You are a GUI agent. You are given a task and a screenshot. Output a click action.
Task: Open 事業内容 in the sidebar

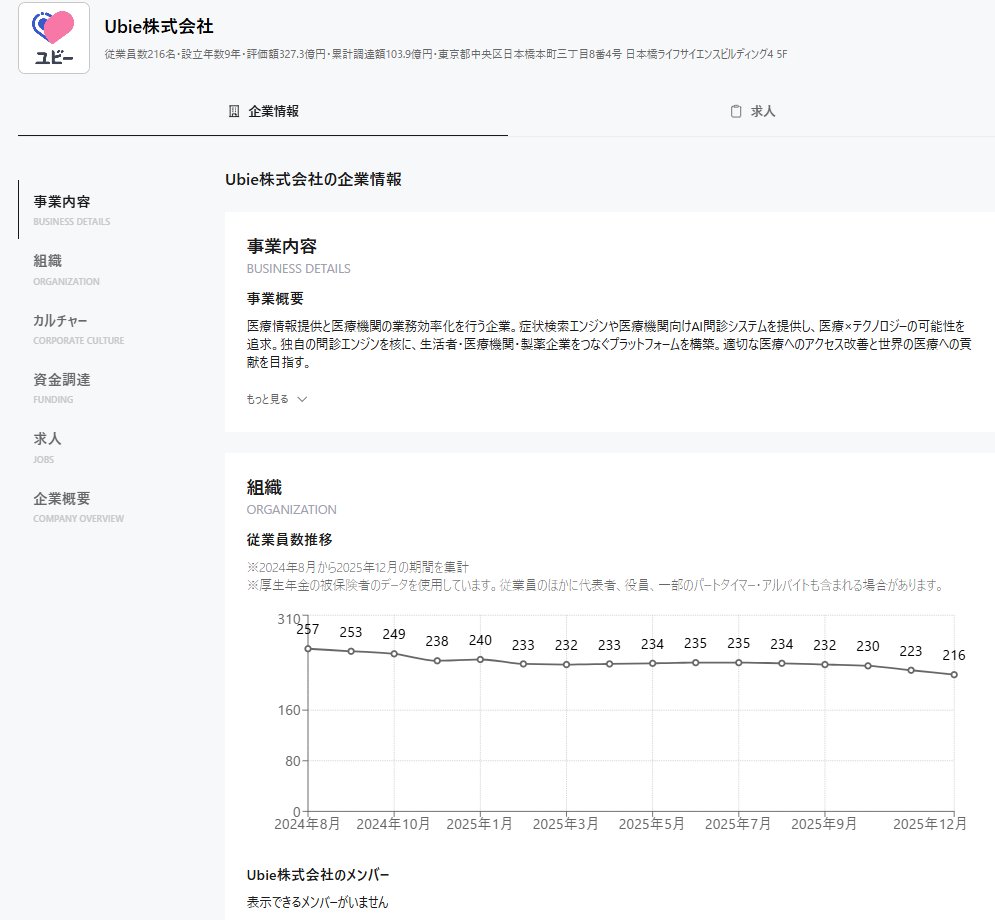tap(71, 209)
